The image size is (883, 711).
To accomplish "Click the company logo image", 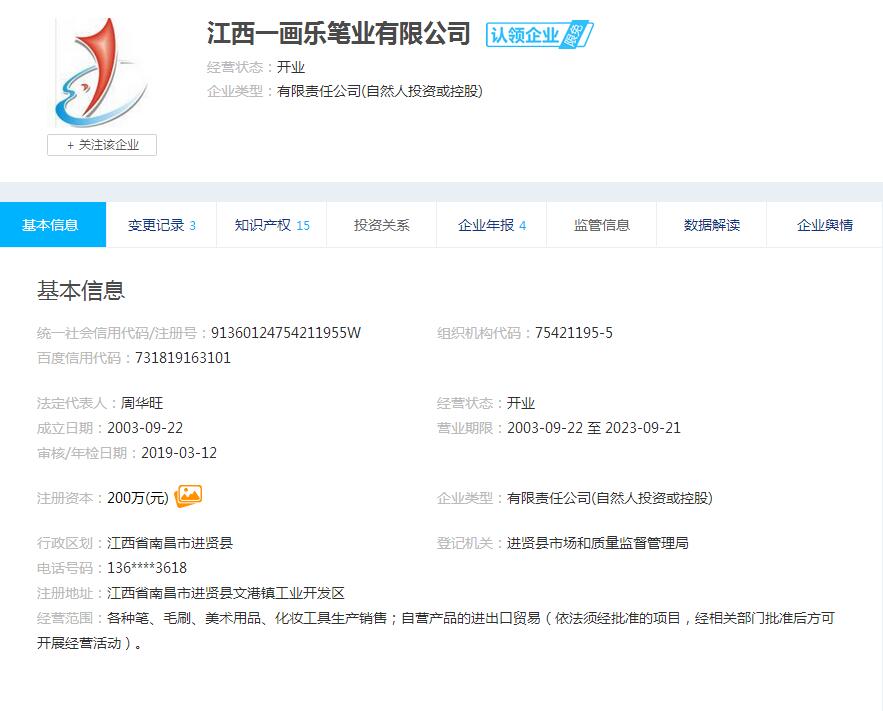I will pos(101,72).
